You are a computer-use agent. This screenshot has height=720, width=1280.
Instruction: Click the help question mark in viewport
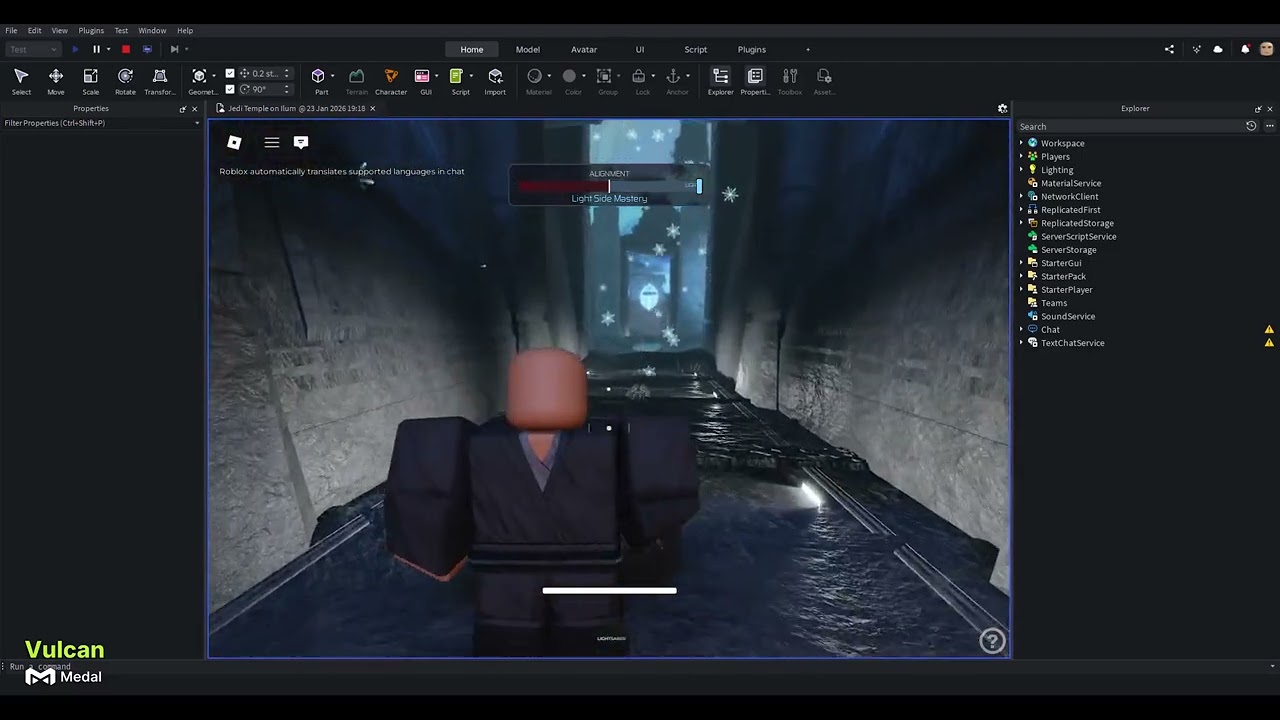(992, 641)
